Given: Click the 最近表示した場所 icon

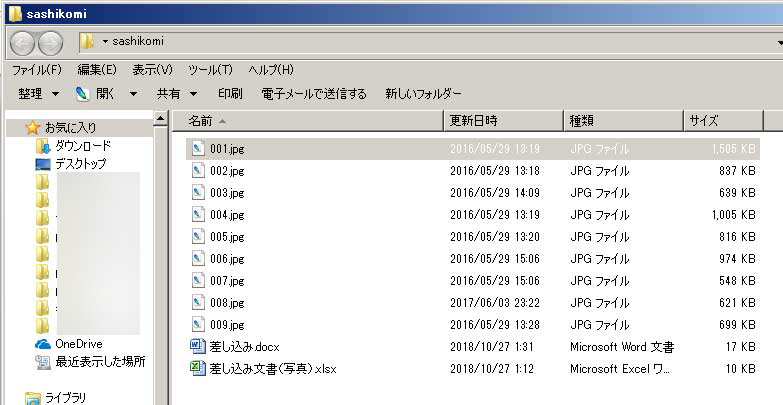Looking at the screenshot, I should pos(43,362).
